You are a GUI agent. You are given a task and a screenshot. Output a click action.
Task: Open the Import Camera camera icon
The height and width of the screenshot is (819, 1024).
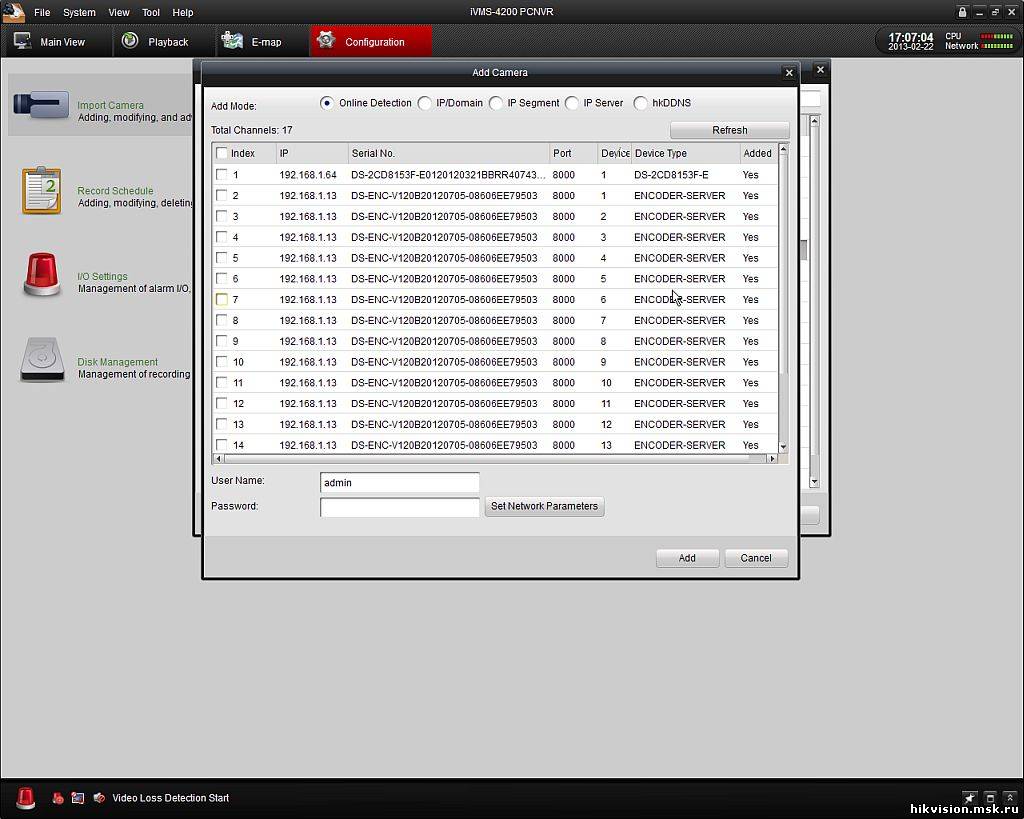pos(41,105)
